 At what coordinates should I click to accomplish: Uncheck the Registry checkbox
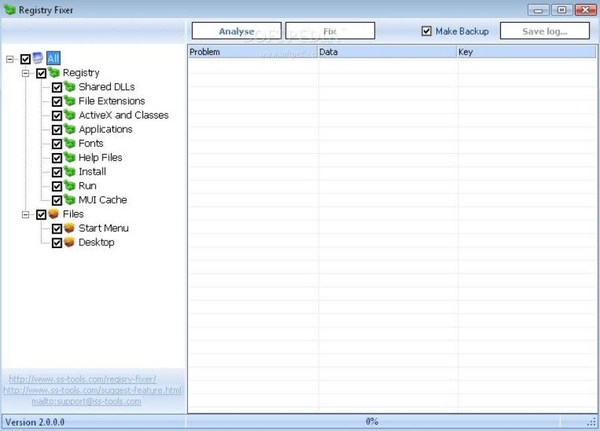[x=41, y=73]
